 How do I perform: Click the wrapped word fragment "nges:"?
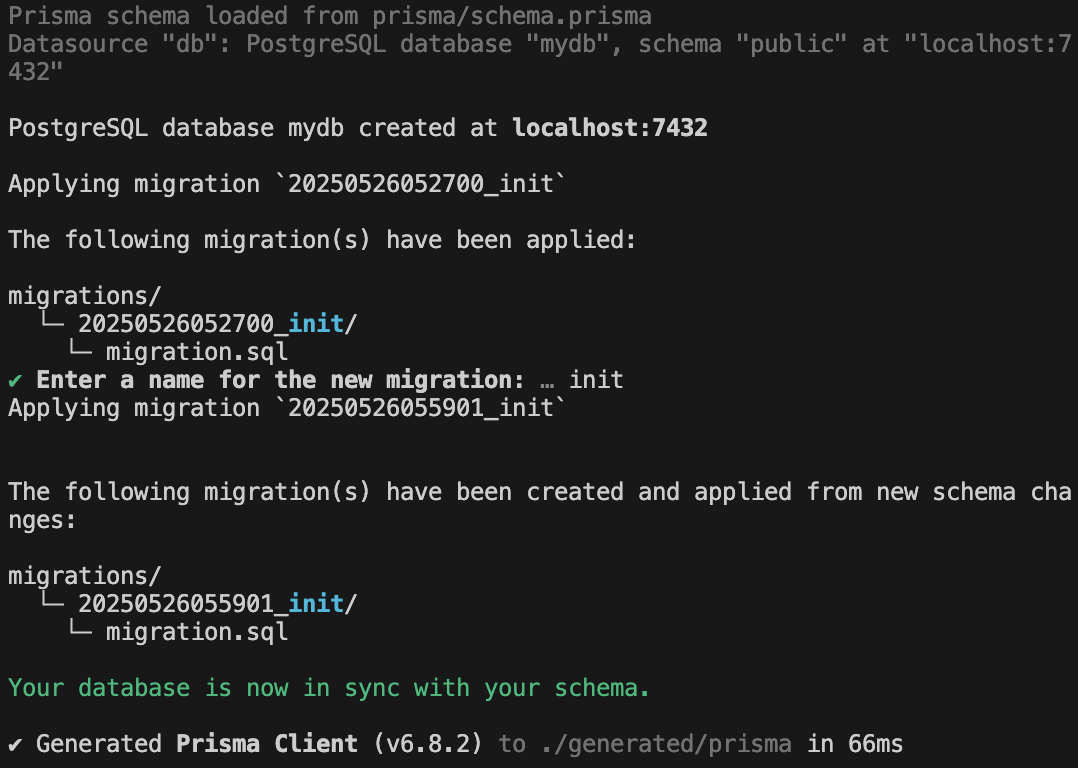42,520
